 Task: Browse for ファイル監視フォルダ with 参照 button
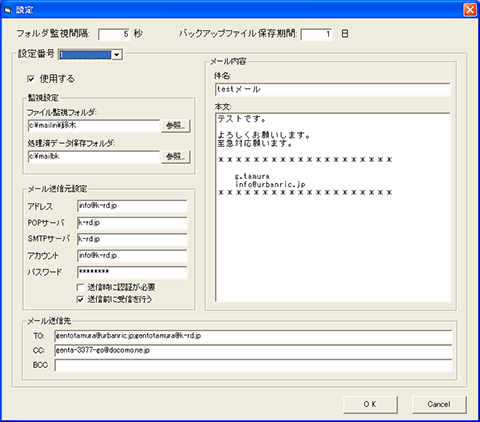[176, 126]
